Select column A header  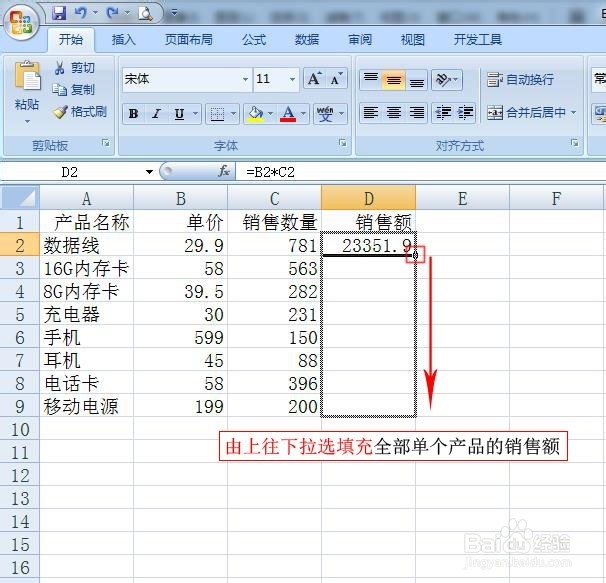tap(87, 198)
